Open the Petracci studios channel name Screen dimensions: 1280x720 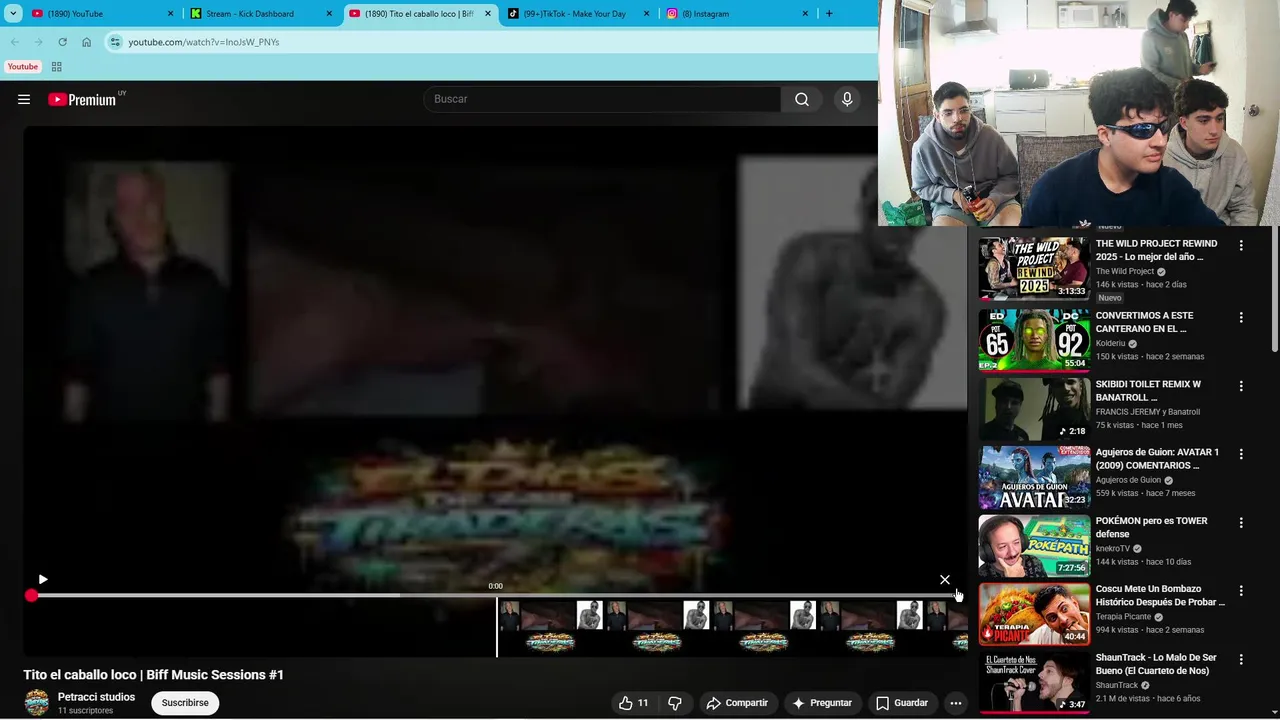tap(96, 697)
